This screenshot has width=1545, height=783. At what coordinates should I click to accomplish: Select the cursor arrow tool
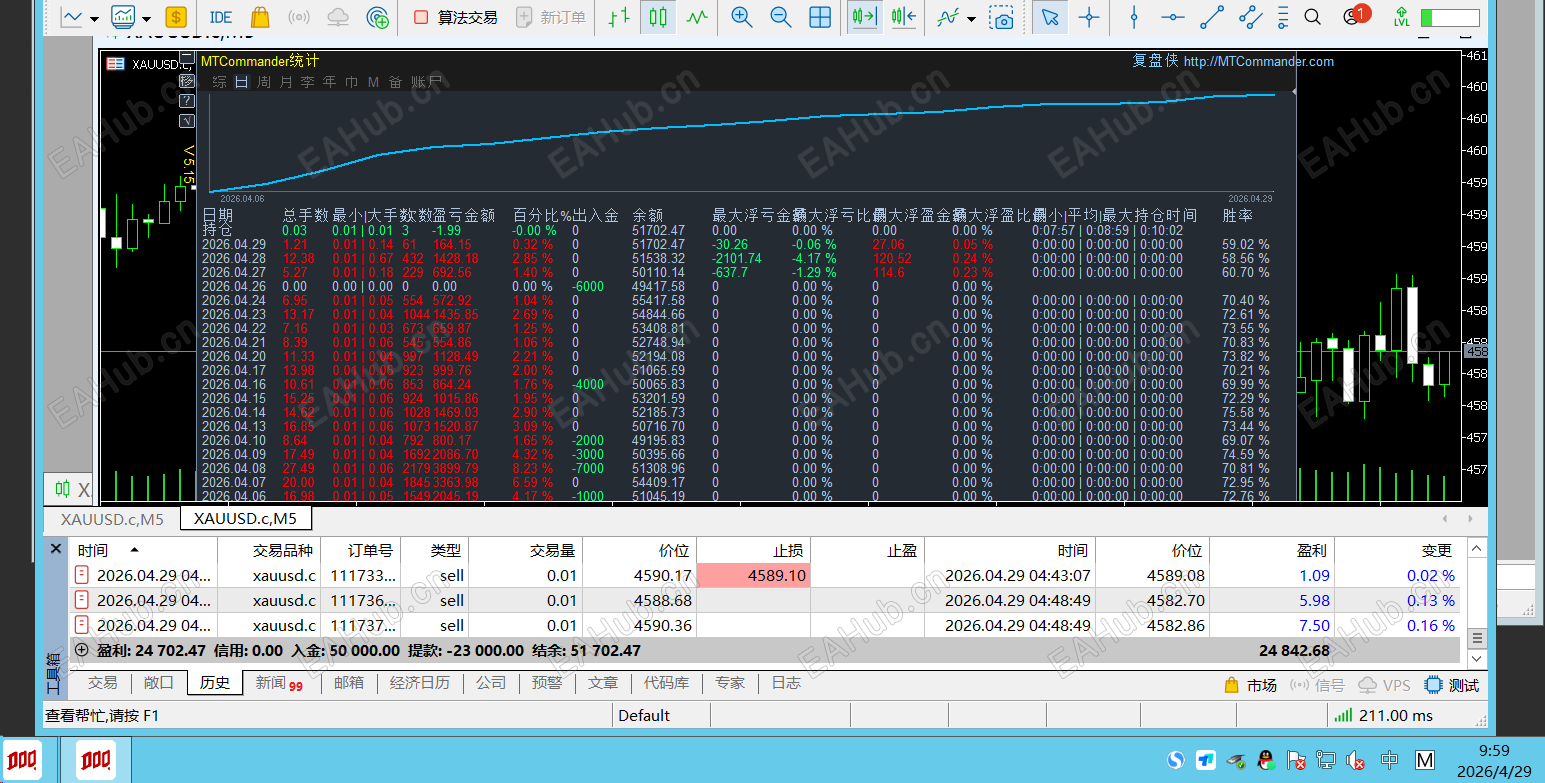1049,17
